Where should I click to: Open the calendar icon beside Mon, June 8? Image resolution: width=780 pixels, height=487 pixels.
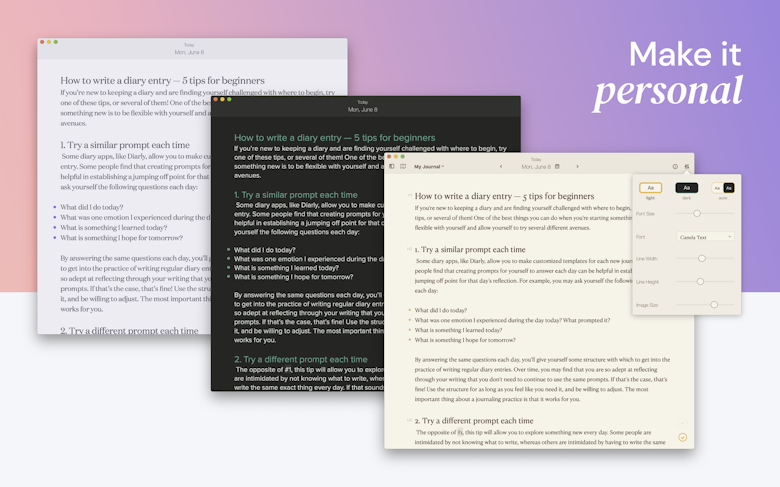click(x=558, y=167)
